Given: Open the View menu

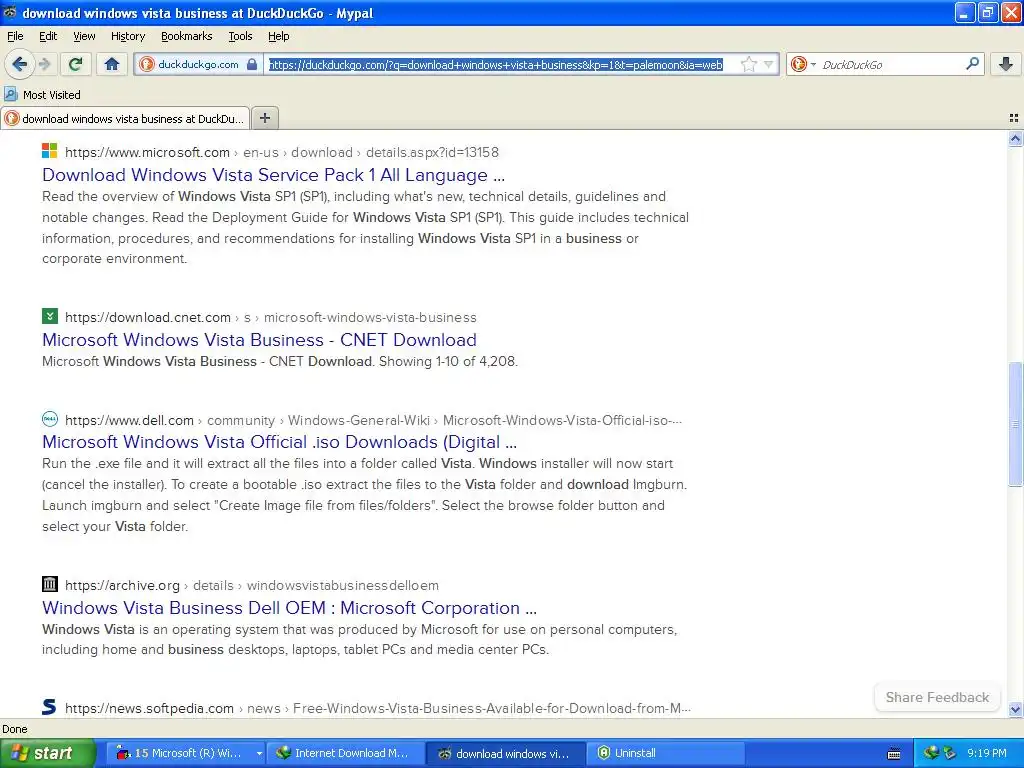Looking at the screenshot, I should pyautogui.click(x=84, y=36).
